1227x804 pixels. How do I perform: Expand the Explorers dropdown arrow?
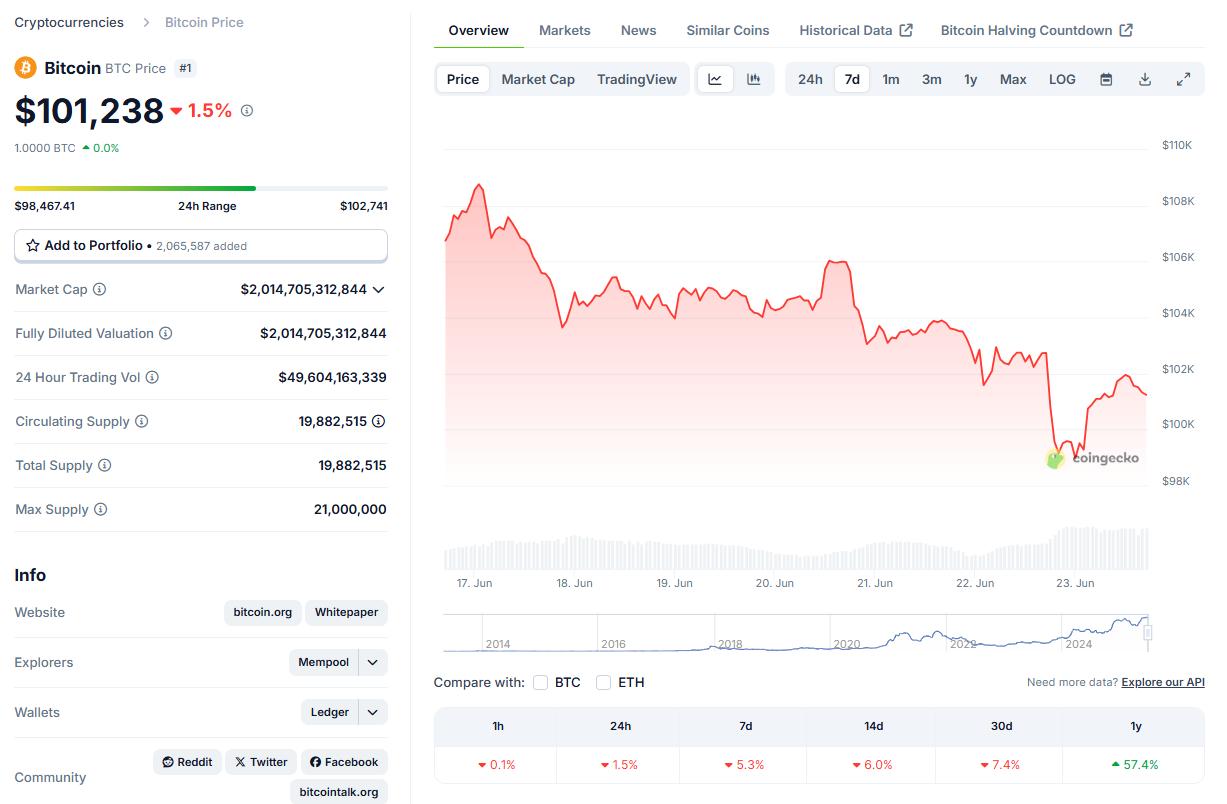coord(372,662)
